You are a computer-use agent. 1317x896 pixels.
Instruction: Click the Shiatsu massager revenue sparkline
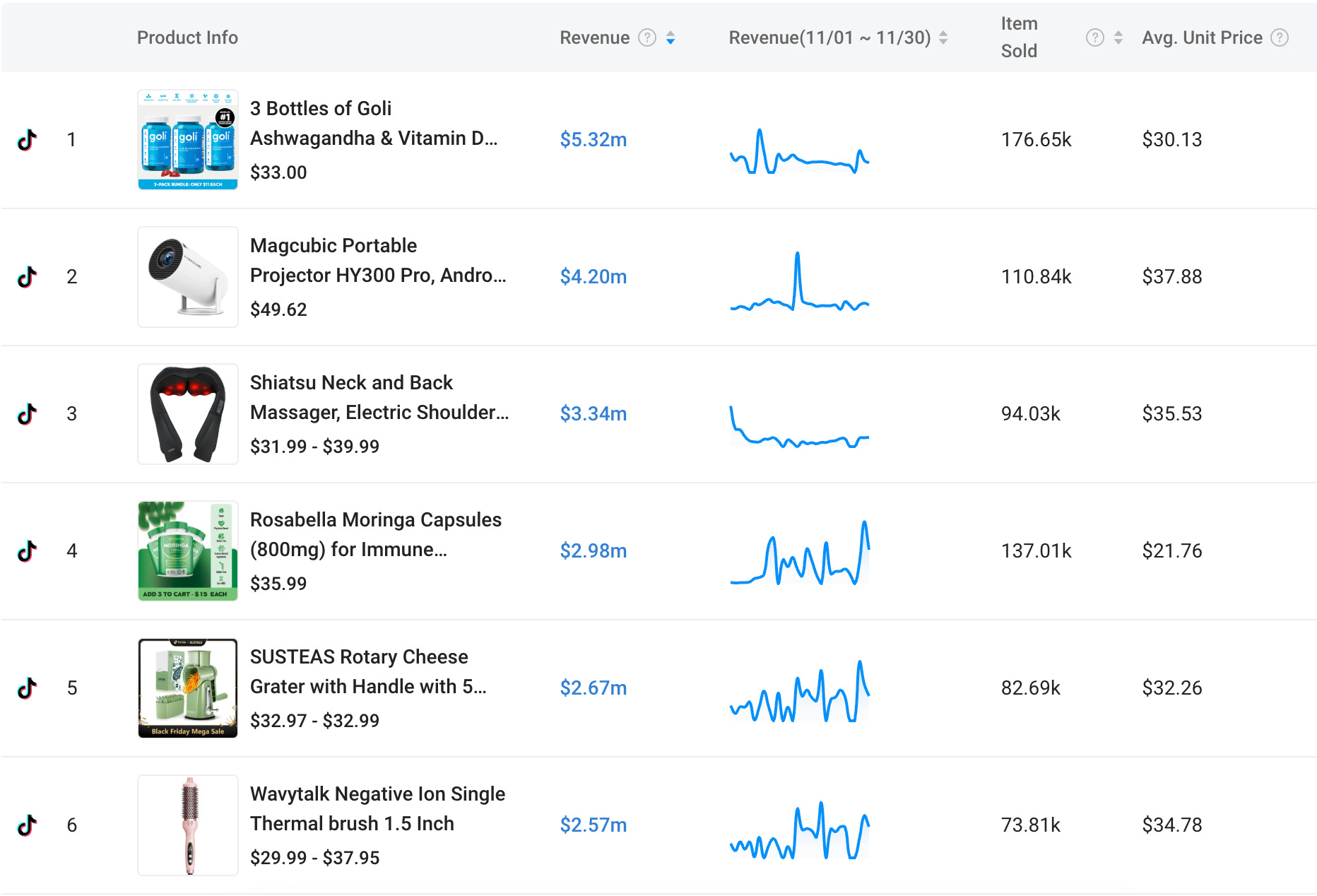[x=799, y=426]
